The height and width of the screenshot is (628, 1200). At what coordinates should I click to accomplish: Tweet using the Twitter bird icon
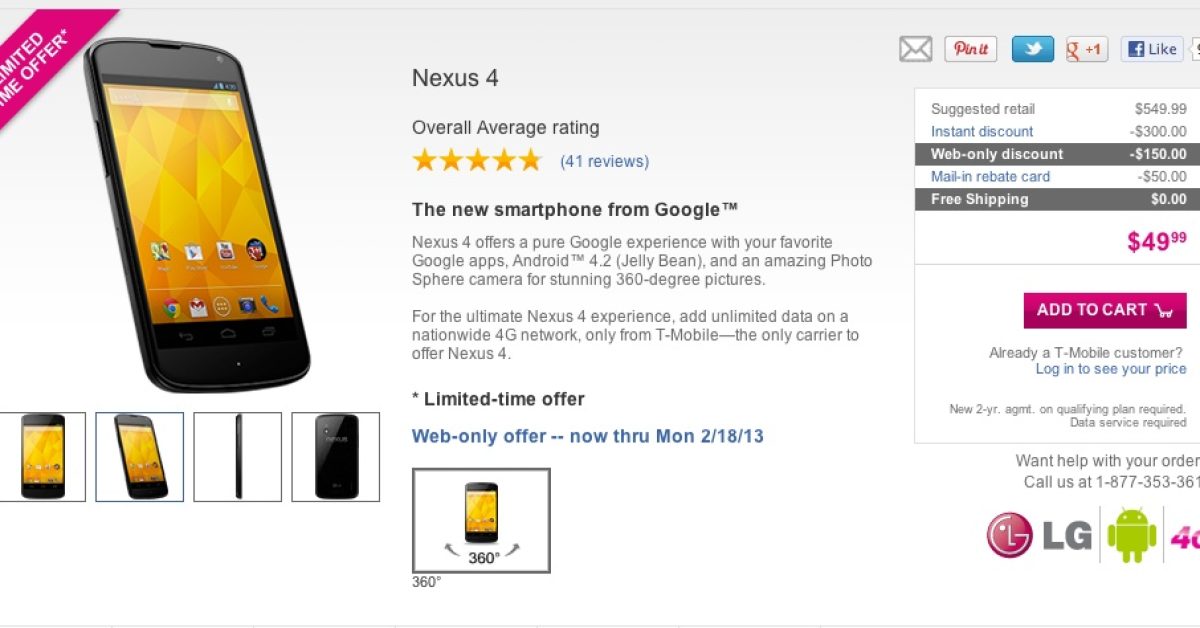(x=1032, y=49)
